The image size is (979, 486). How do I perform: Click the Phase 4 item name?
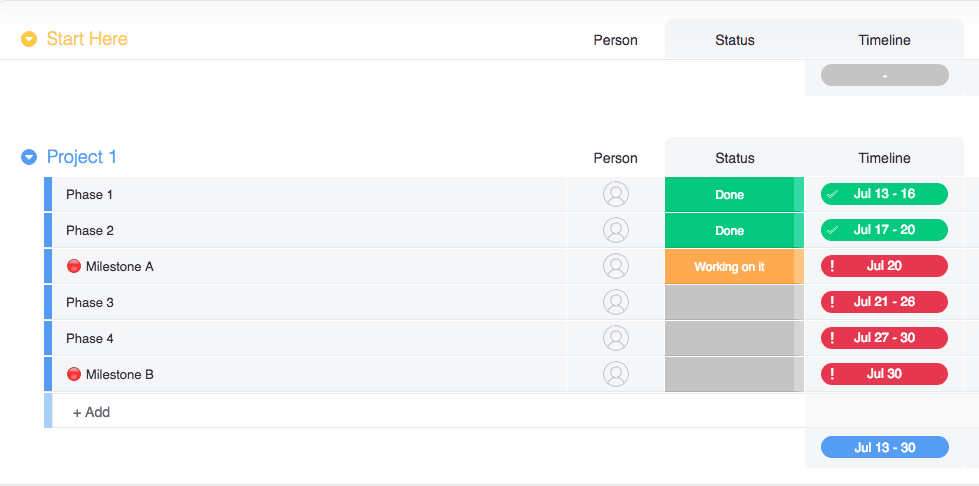pos(90,339)
